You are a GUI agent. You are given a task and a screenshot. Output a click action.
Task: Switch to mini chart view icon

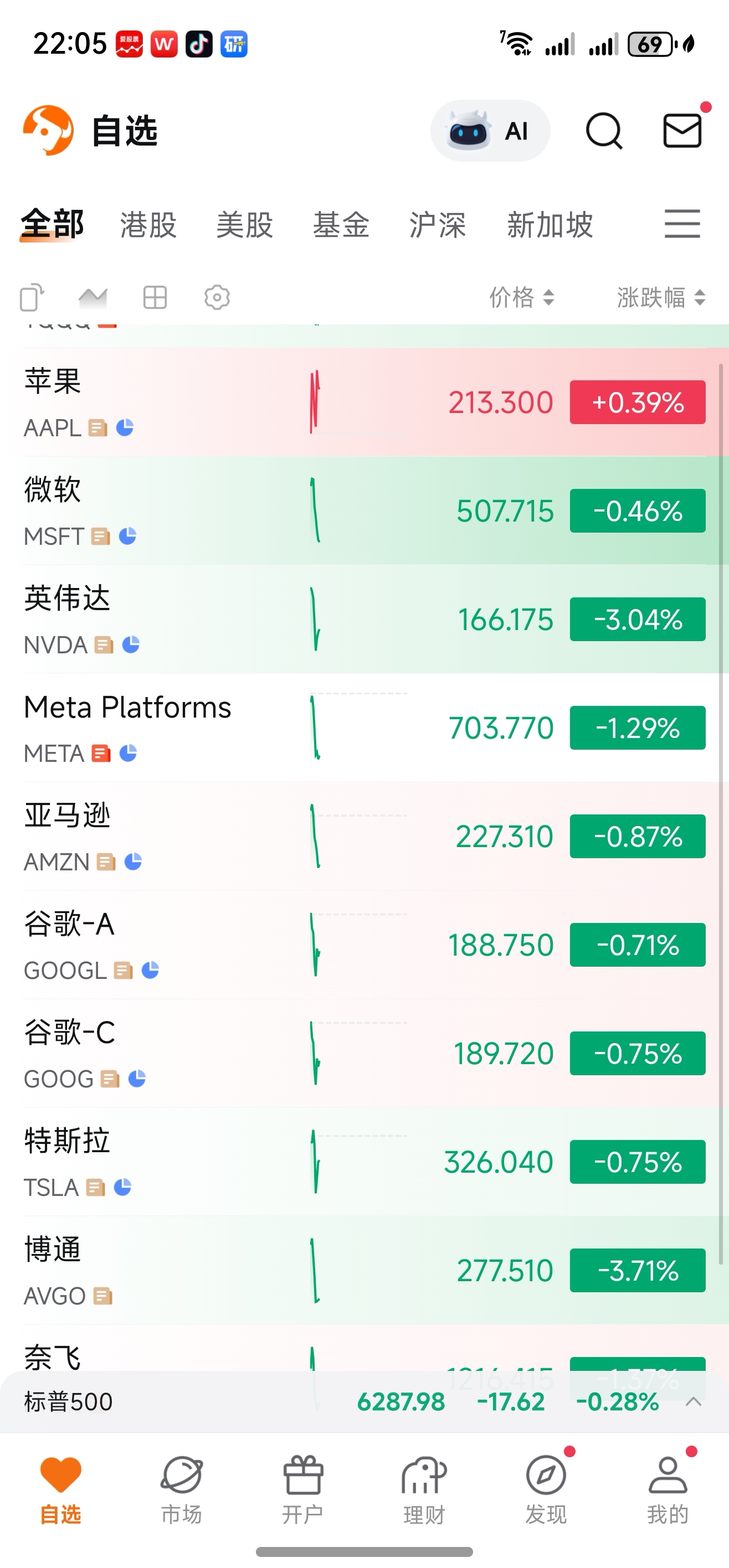tap(93, 298)
